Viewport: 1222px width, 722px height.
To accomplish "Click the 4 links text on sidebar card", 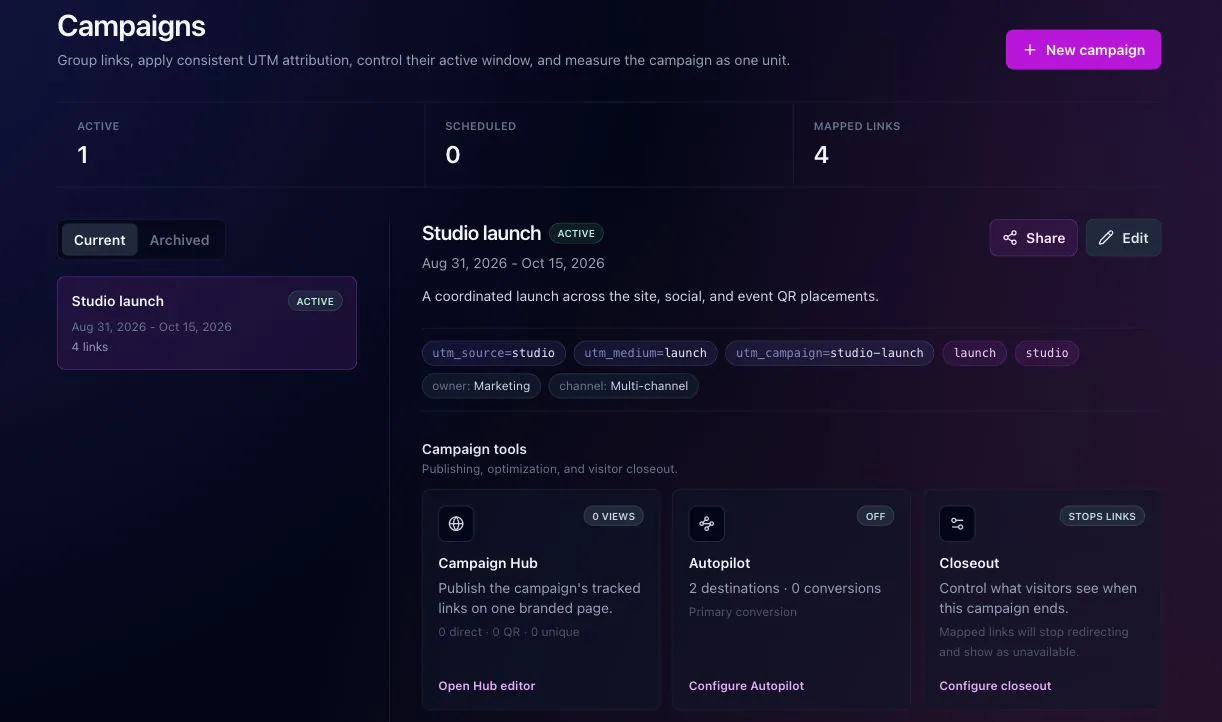I will (90, 347).
